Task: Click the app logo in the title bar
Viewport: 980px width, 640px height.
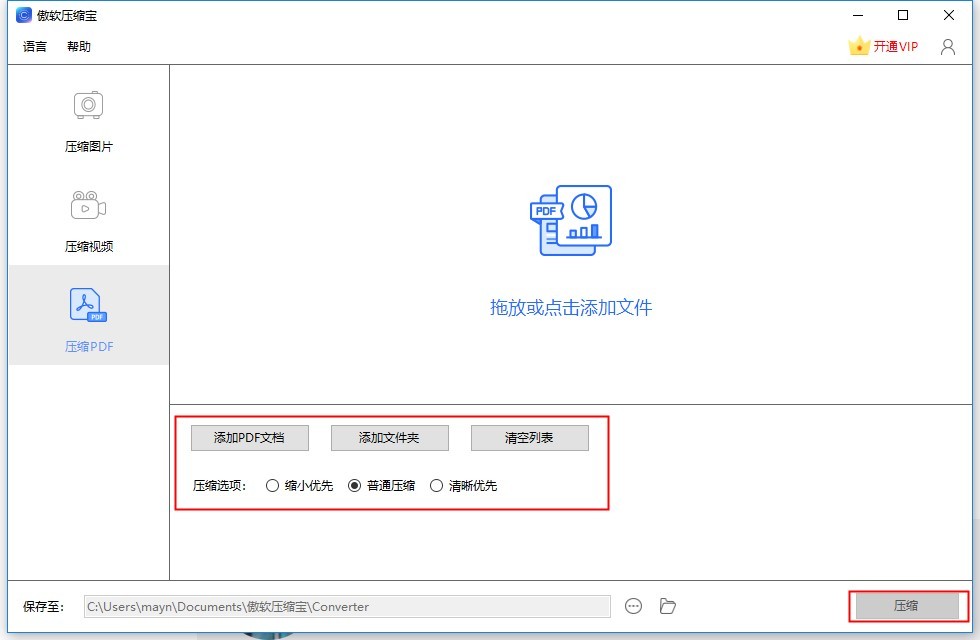Action: (x=23, y=15)
